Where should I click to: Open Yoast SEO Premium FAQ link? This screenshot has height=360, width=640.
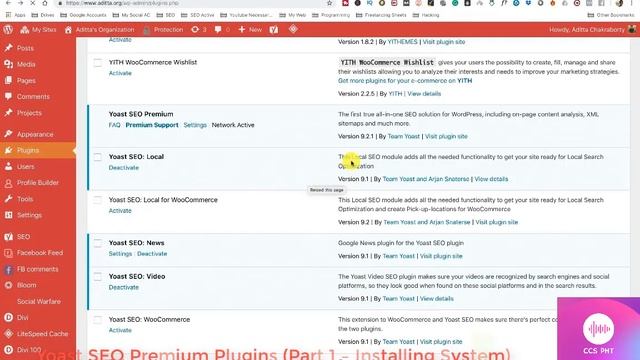[114, 125]
